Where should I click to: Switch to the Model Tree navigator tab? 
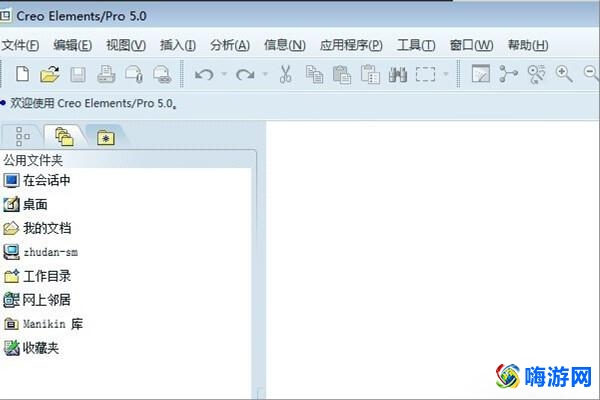click(22, 137)
